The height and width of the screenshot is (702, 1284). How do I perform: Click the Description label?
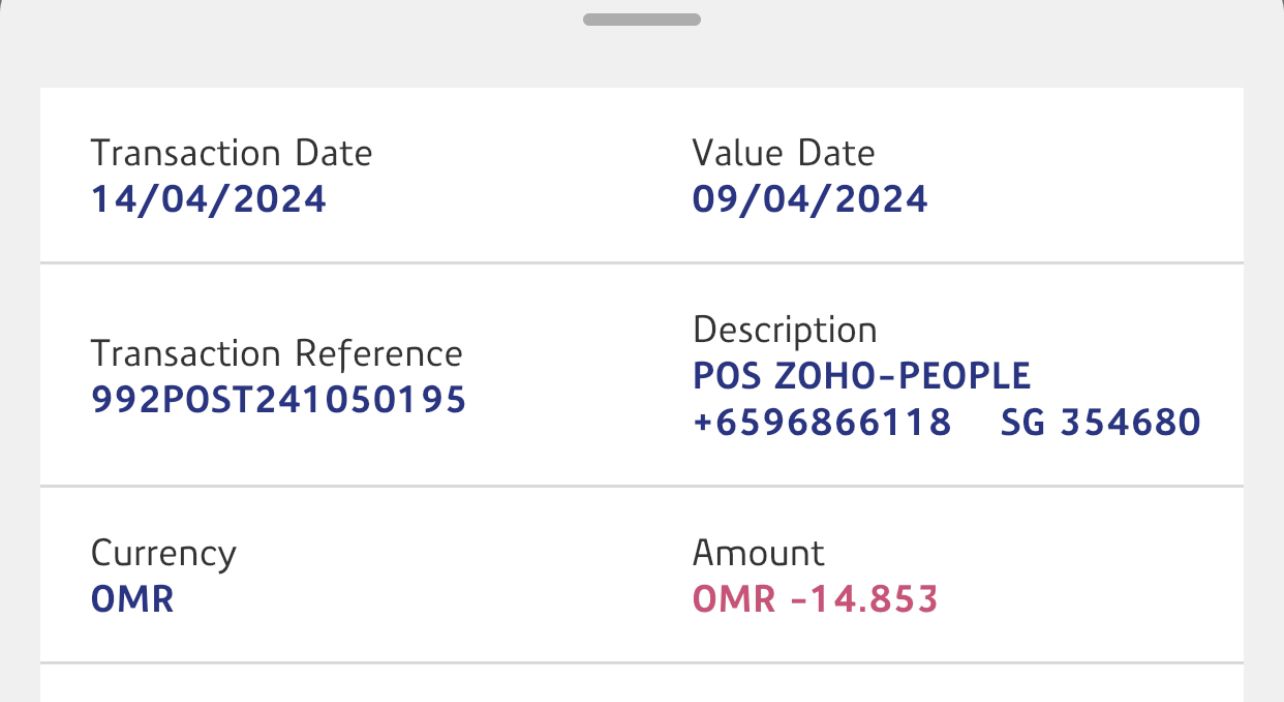(784, 330)
